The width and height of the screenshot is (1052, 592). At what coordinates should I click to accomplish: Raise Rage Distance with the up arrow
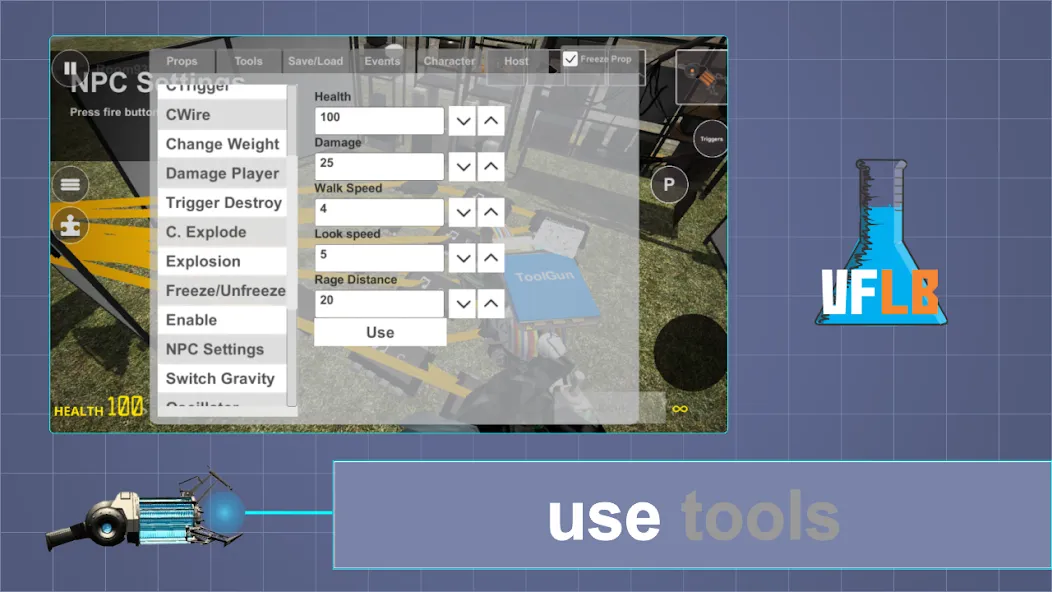[x=490, y=304]
